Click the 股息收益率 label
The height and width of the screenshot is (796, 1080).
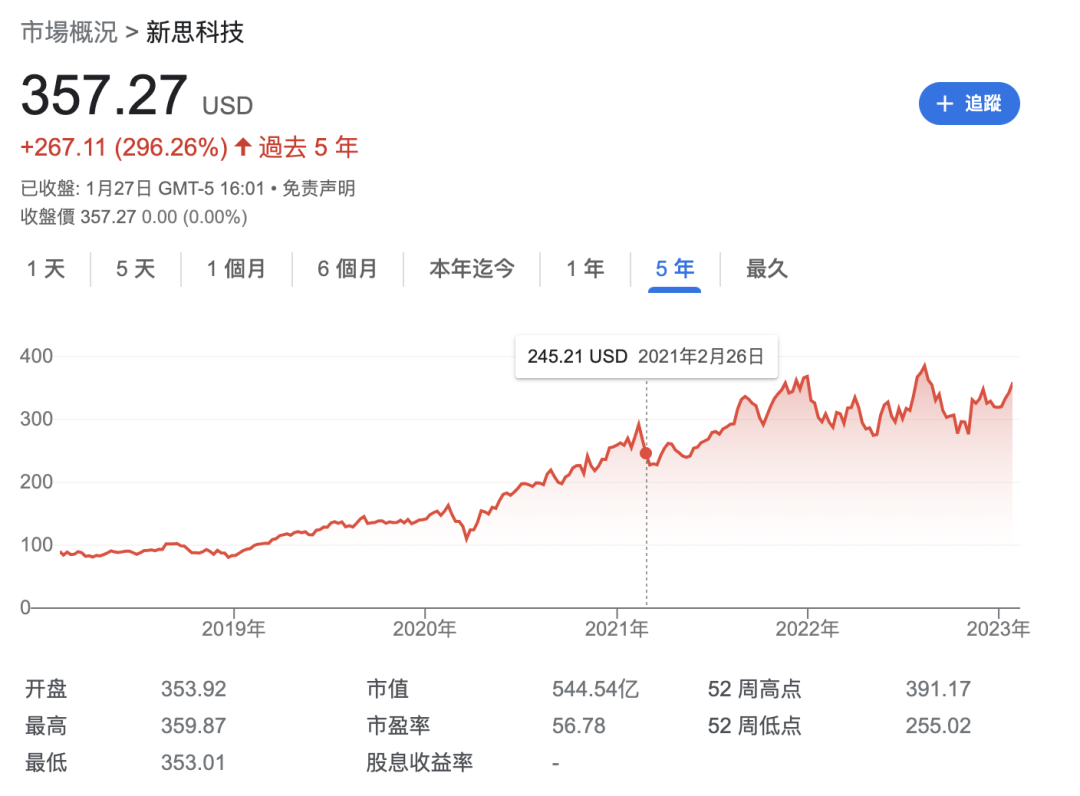[x=419, y=763]
